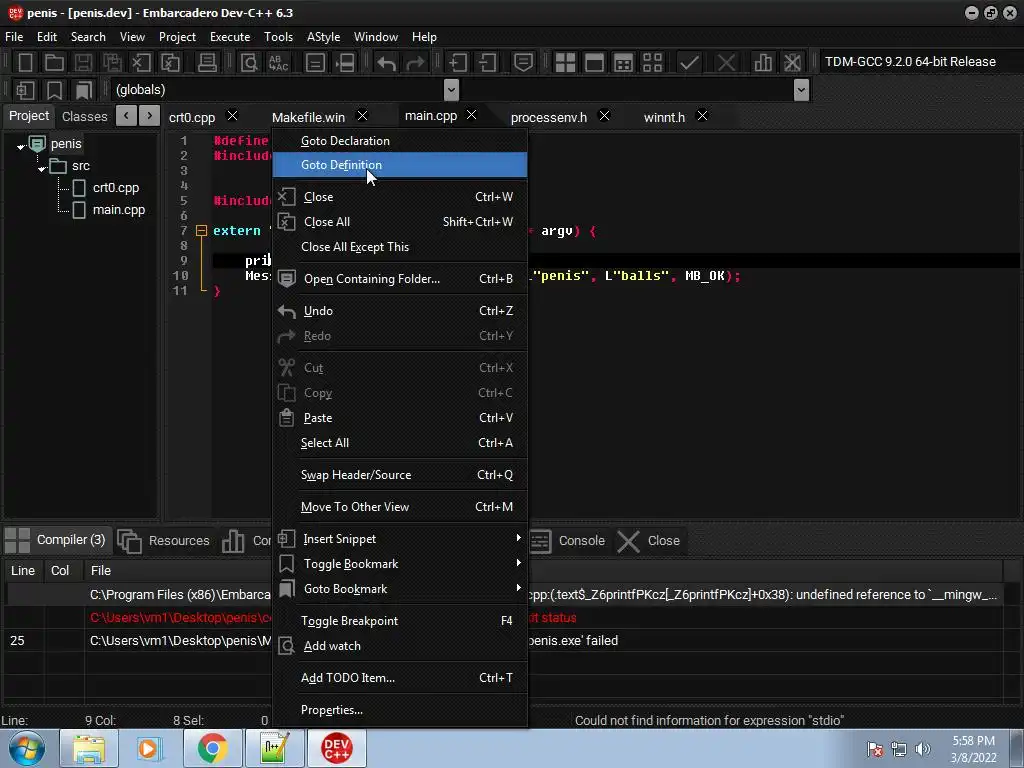The image size is (1024, 768).
Task: Click the File column header
Action: [x=101, y=571]
